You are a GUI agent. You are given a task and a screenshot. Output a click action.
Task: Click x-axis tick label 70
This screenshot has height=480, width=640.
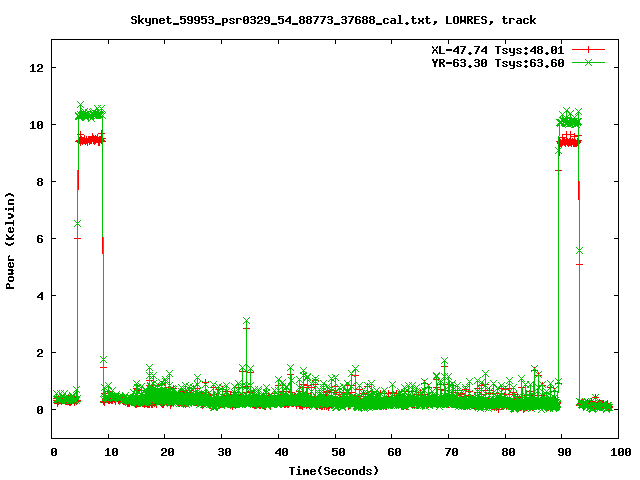click(451, 452)
